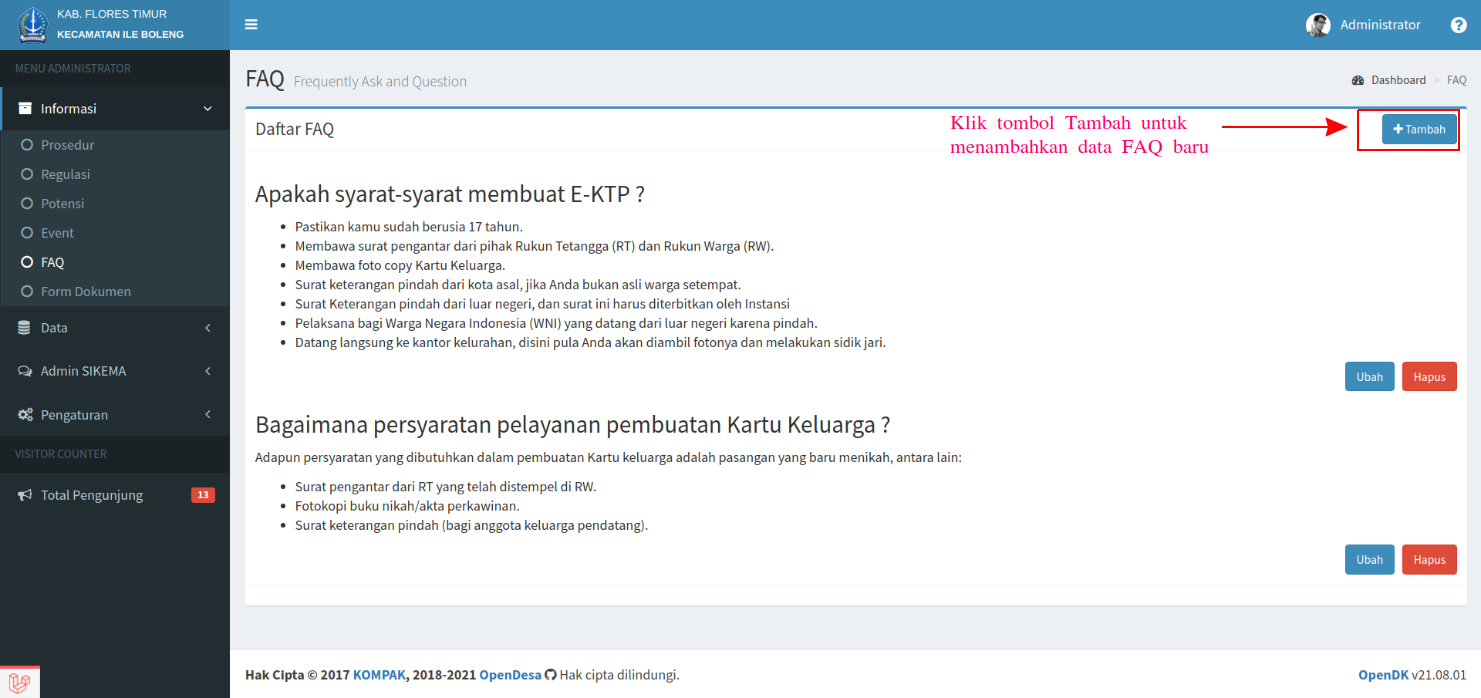Click the megaphone icon beside Total Pengunjung
This screenshot has width=1481, height=698.
click(x=23, y=494)
